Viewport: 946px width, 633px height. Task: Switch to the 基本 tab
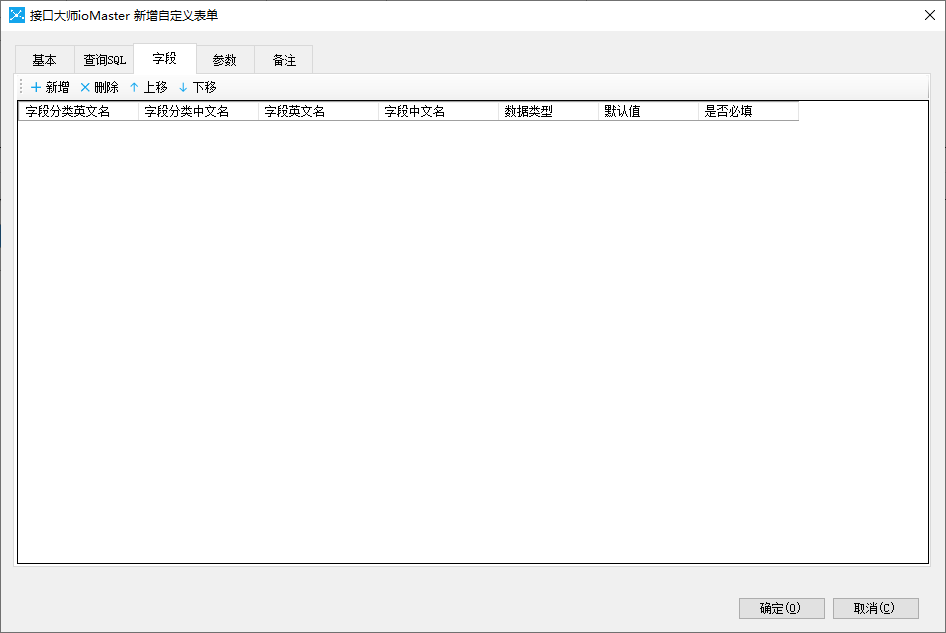click(x=45, y=60)
